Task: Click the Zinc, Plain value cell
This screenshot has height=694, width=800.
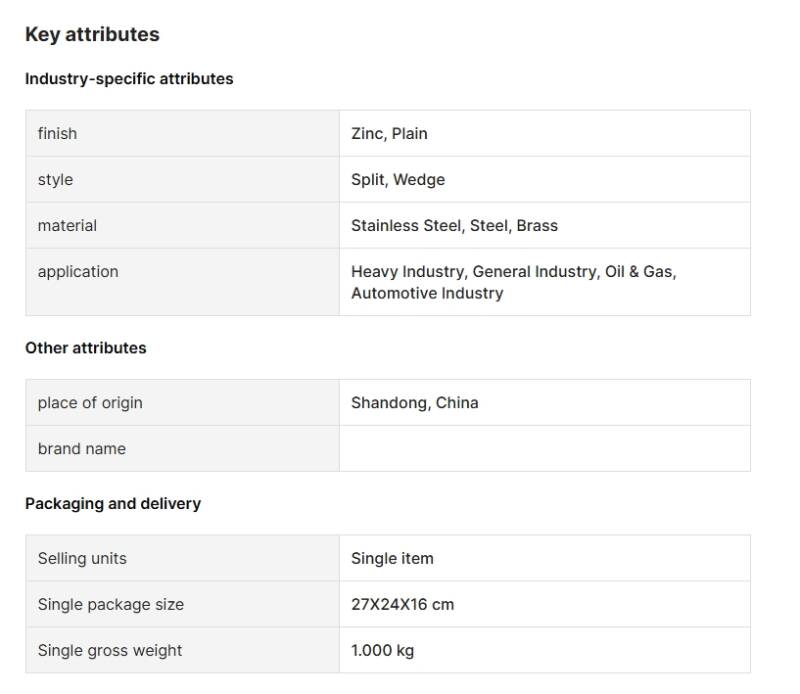Action: pos(389,134)
